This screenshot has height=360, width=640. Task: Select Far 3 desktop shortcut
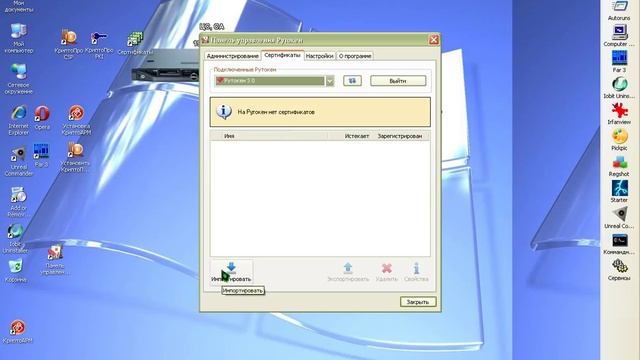click(x=41, y=156)
